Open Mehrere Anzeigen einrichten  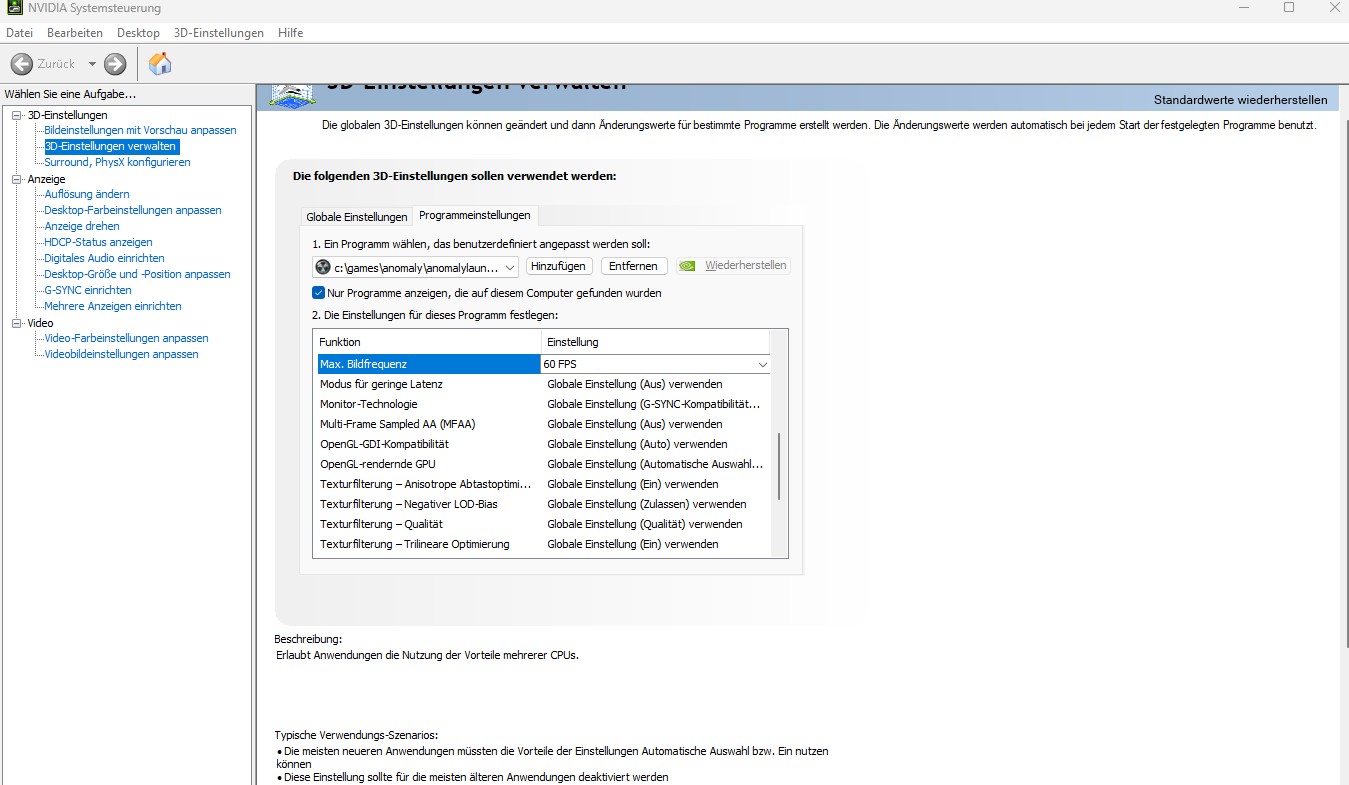coord(113,306)
